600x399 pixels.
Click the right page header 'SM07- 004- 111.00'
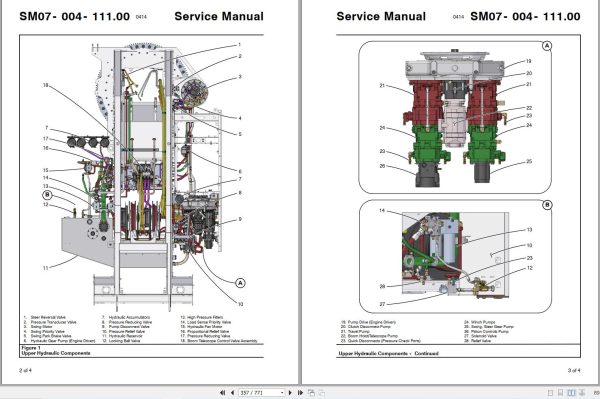click(x=525, y=16)
